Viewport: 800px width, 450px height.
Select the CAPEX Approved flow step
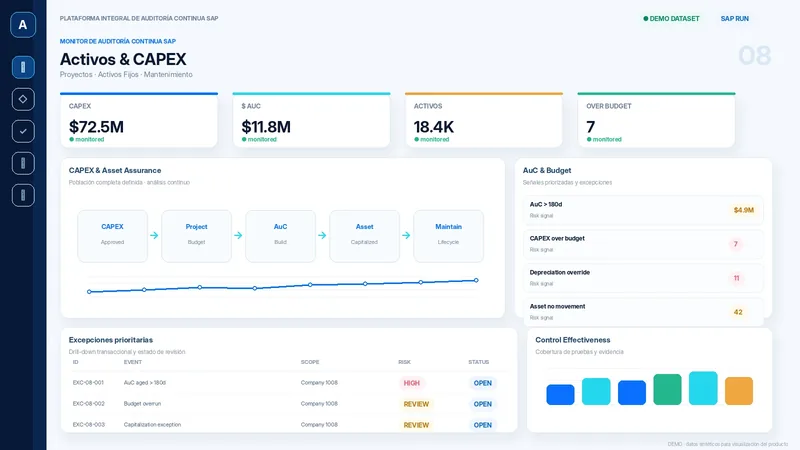click(x=112, y=236)
